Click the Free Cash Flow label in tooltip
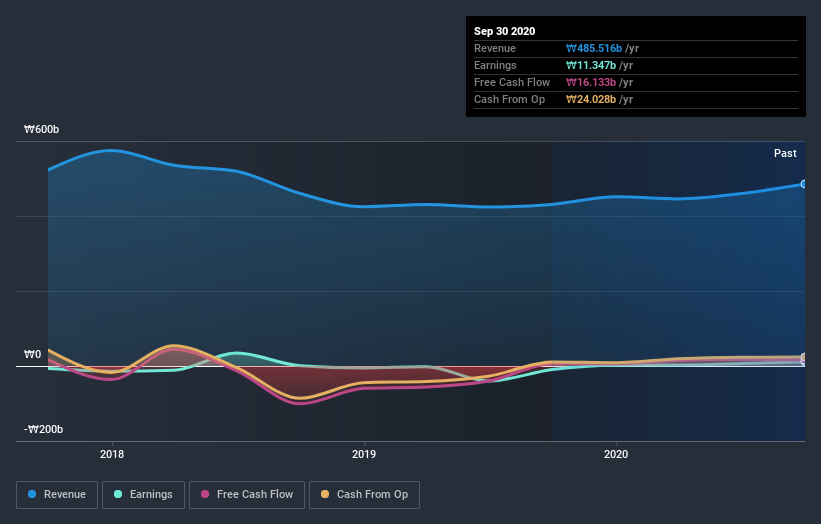Screen dimensions: 821x524 pos(512,82)
